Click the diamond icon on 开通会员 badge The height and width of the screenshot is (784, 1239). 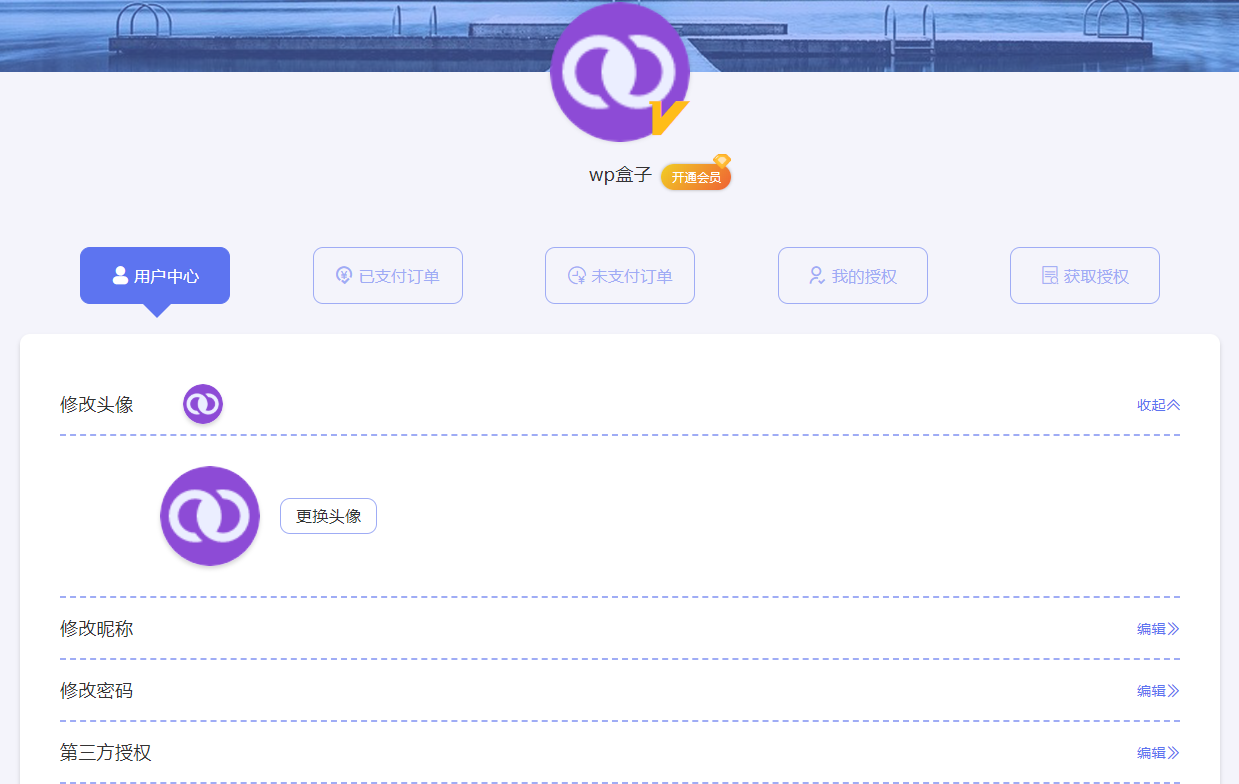click(723, 161)
